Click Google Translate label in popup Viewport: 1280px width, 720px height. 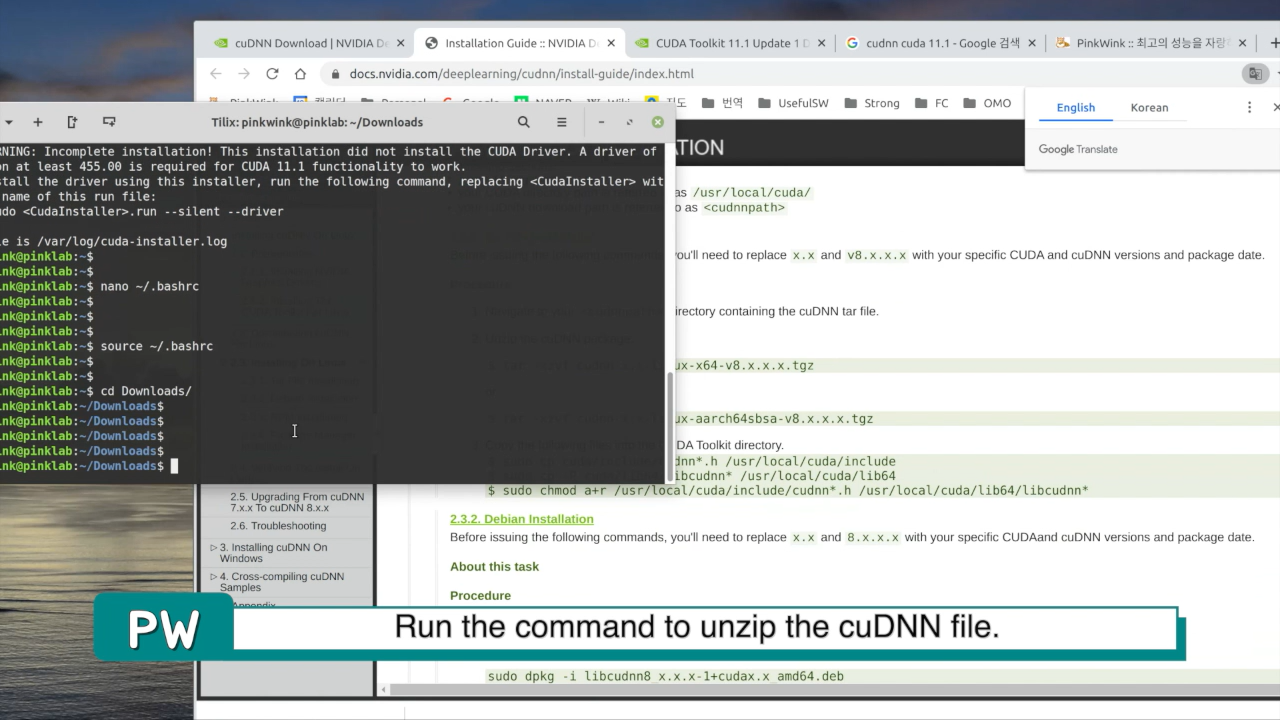click(1078, 149)
